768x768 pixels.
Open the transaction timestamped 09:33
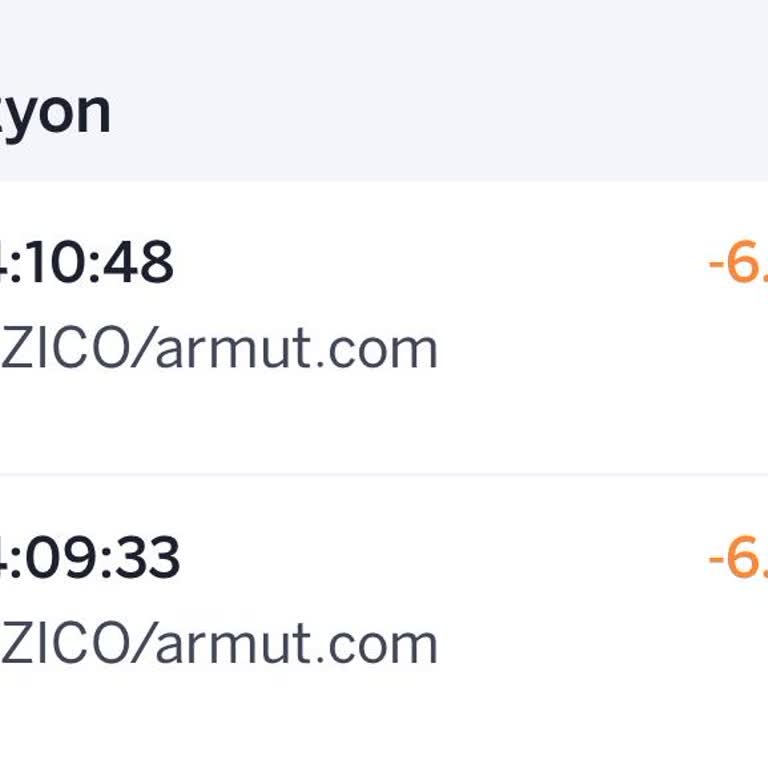click(x=90, y=558)
